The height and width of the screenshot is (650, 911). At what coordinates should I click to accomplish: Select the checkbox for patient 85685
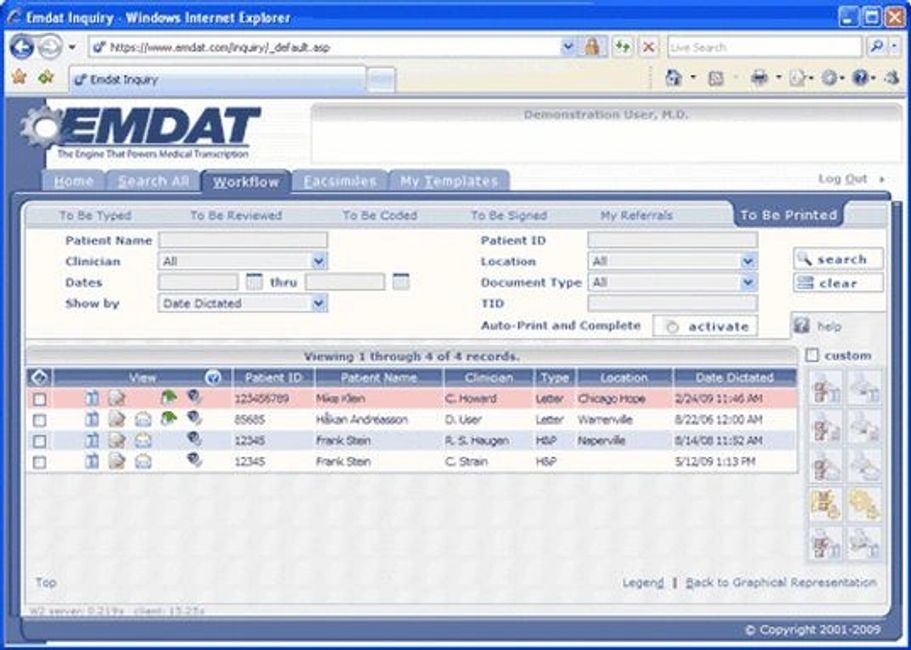click(39, 420)
